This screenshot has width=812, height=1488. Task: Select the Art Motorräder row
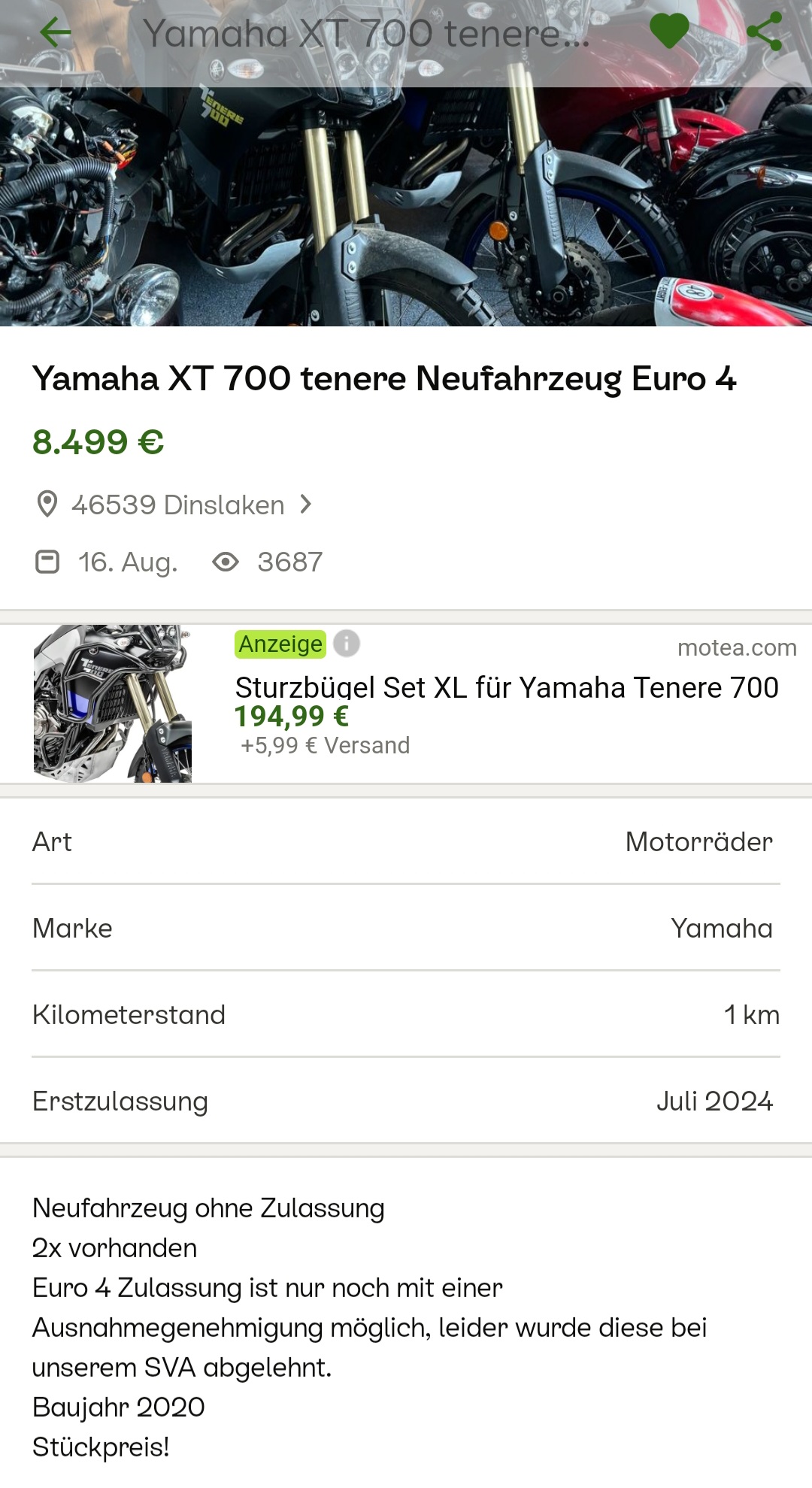(x=406, y=842)
